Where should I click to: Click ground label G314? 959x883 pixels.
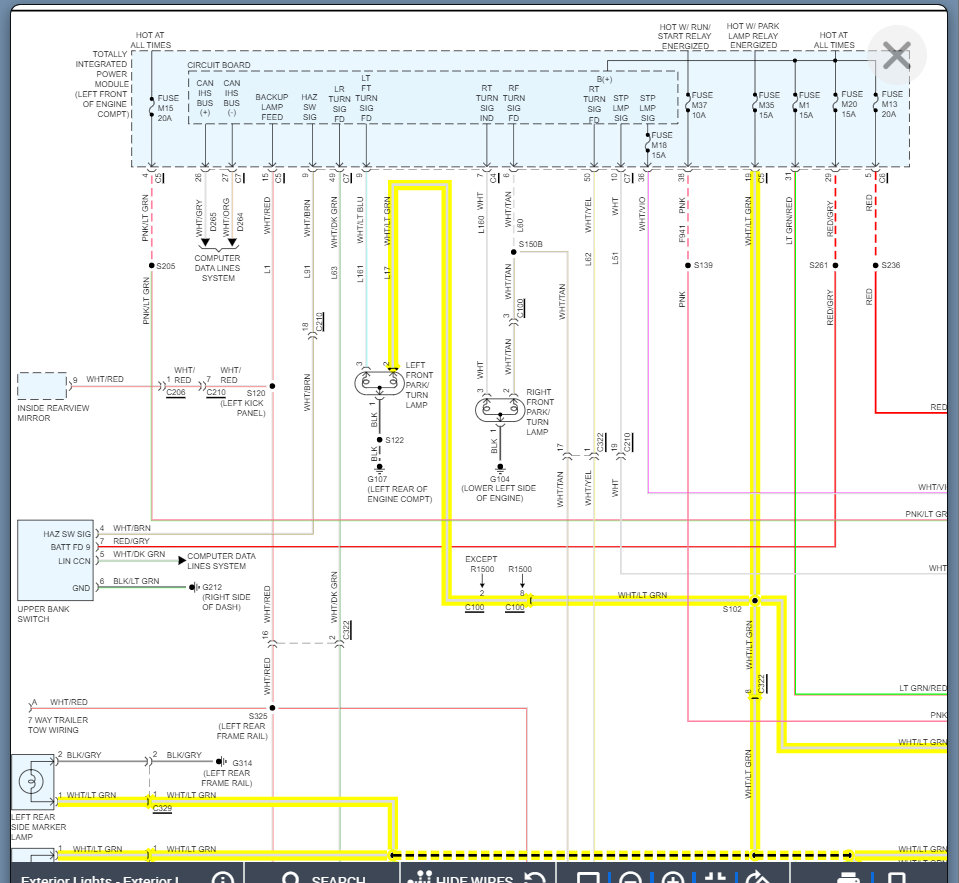242,763
